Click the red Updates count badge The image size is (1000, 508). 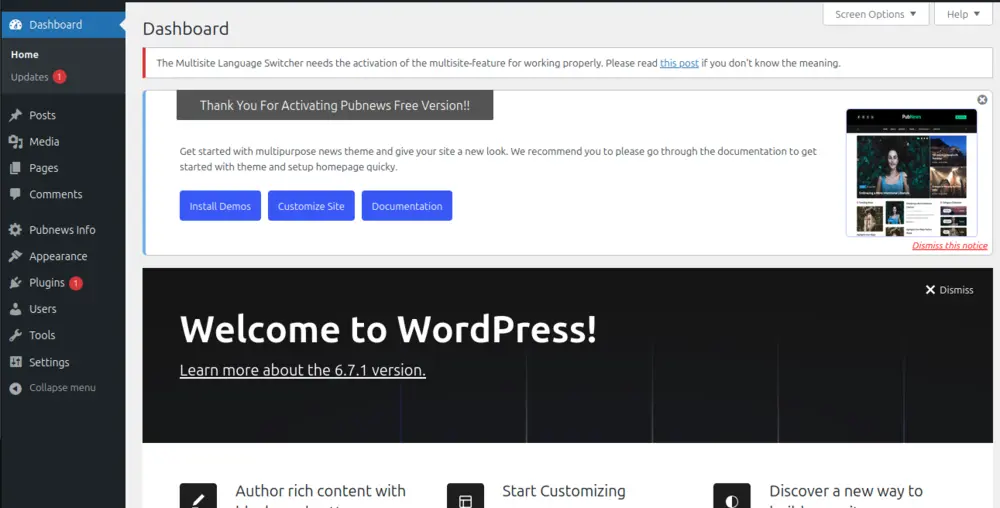coord(59,77)
